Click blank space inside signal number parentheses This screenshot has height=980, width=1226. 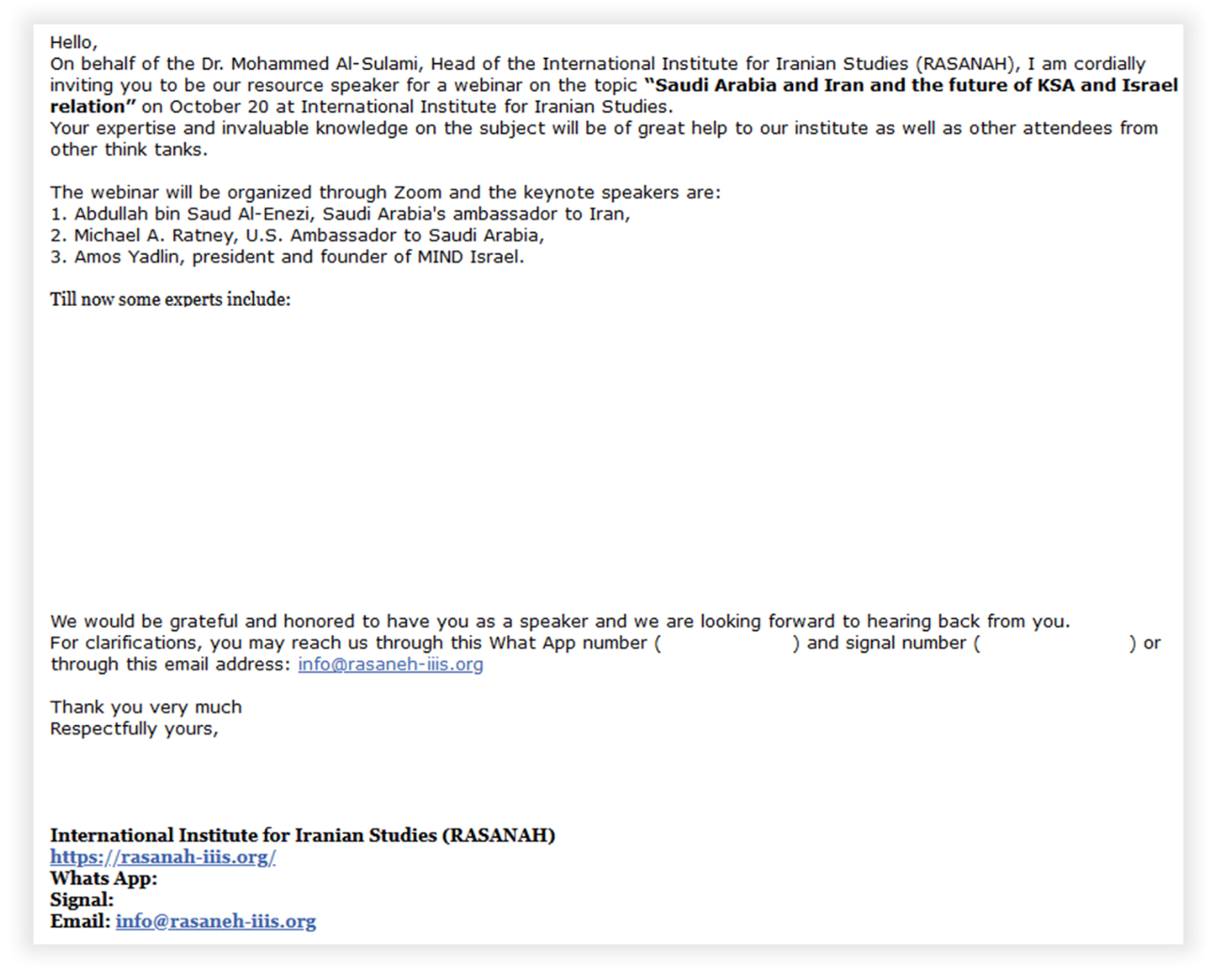pyautogui.click(x=1054, y=643)
